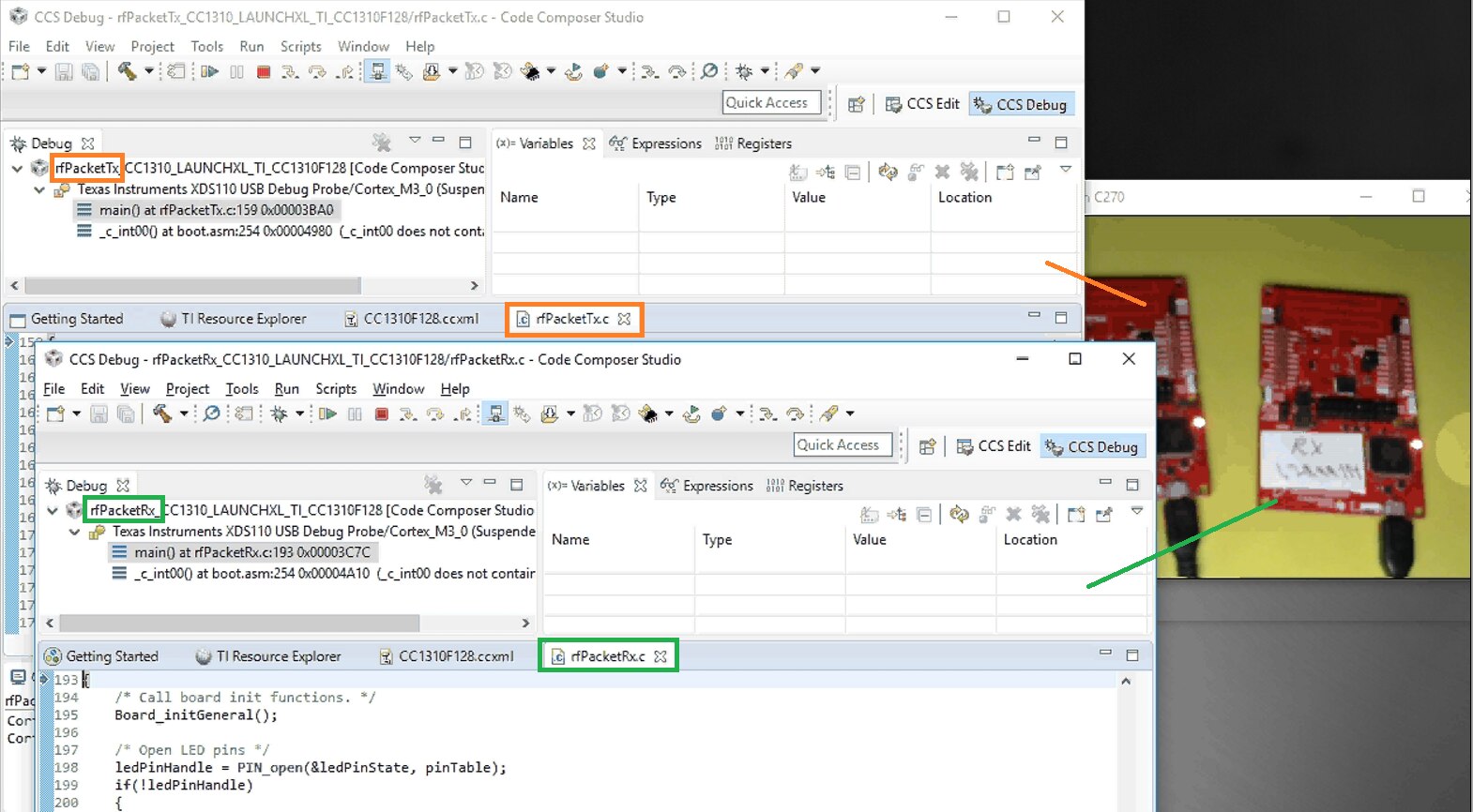Screen dimensions: 1473x812
Task: Click Resume in the rfPacketRx window toolbar
Action: [327, 414]
